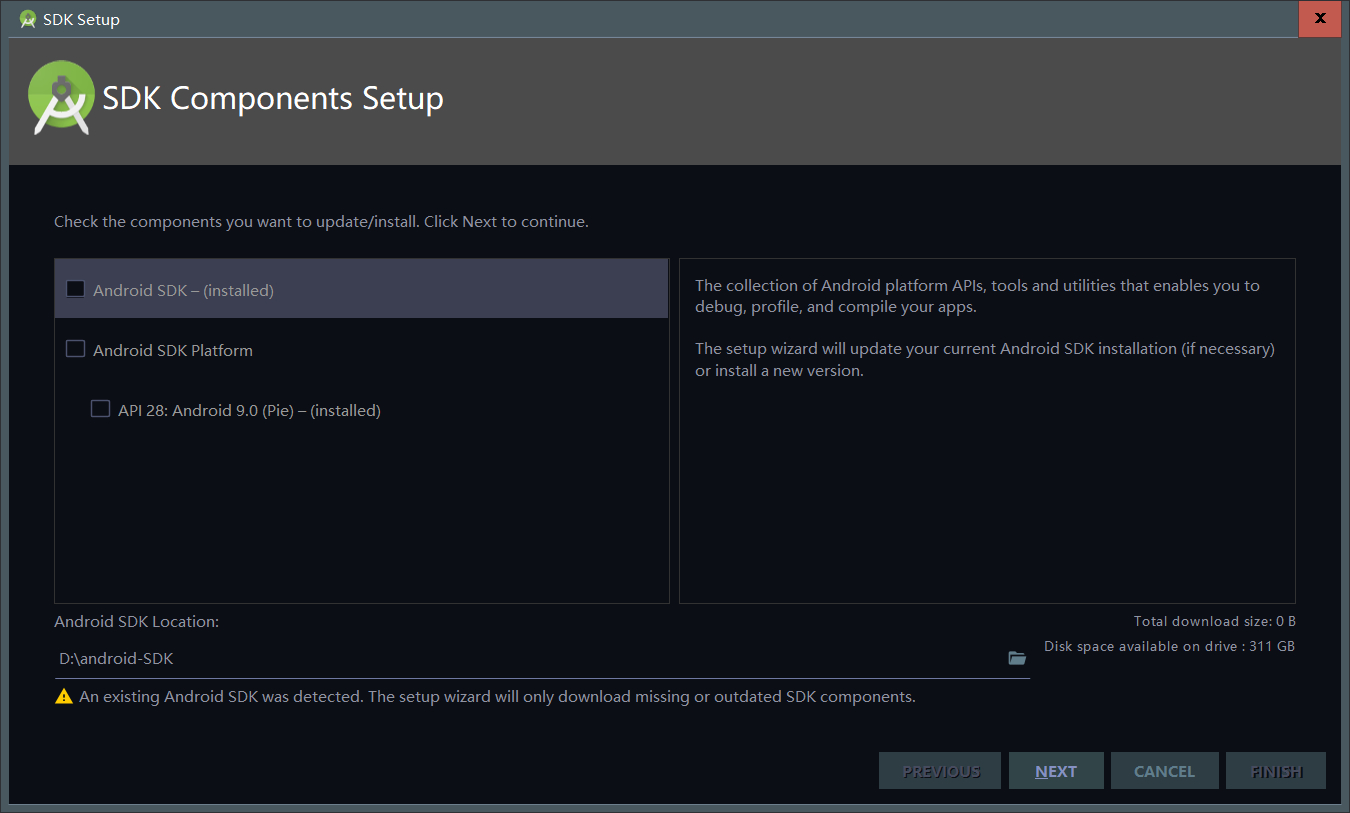Select the API 28: Android 9.0 (Pie) label
Image resolution: width=1350 pixels, height=813 pixels.
(249, 410)
